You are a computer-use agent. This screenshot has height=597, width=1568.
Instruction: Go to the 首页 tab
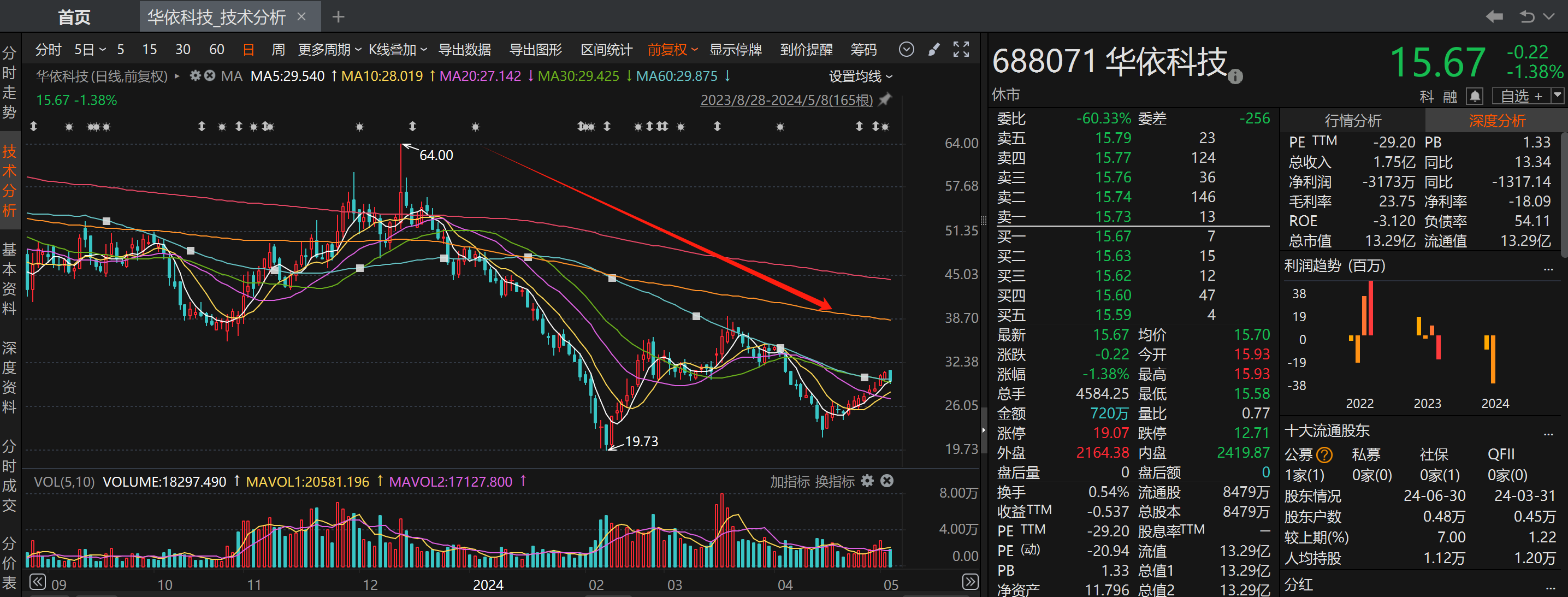[x=74, y=17]
